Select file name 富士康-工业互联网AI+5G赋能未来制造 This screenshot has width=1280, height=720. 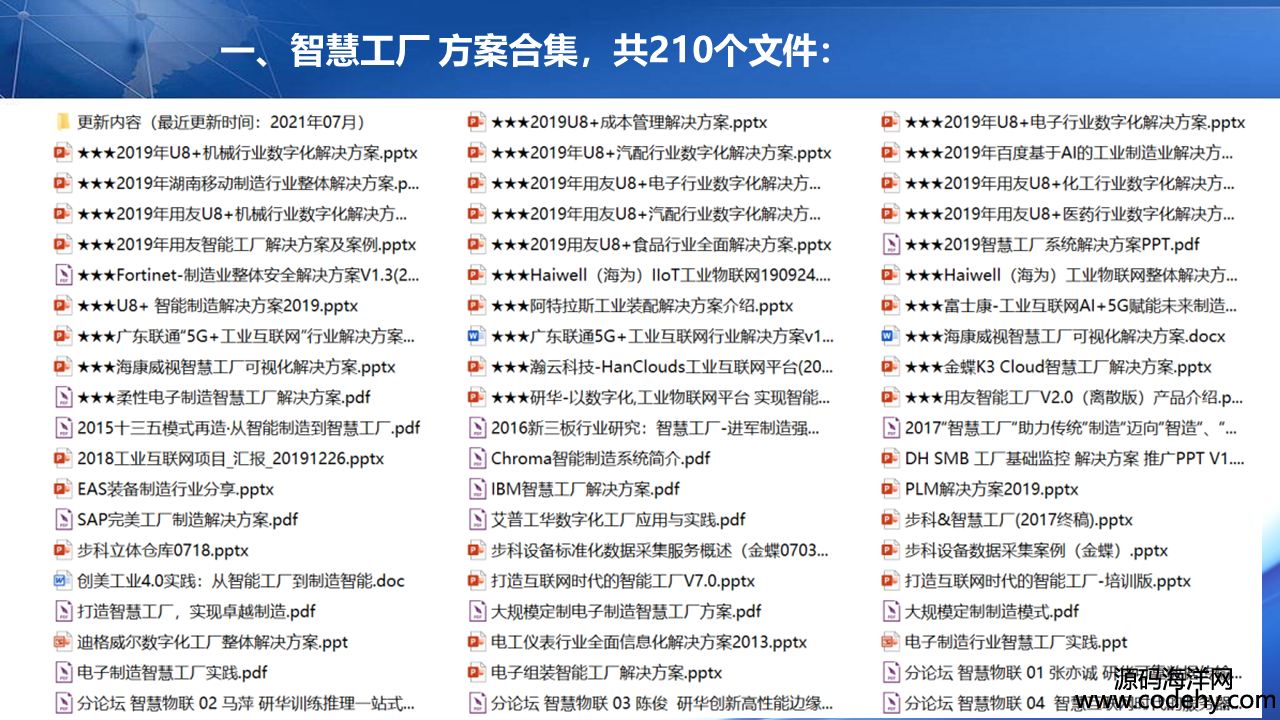point(1071,306)
